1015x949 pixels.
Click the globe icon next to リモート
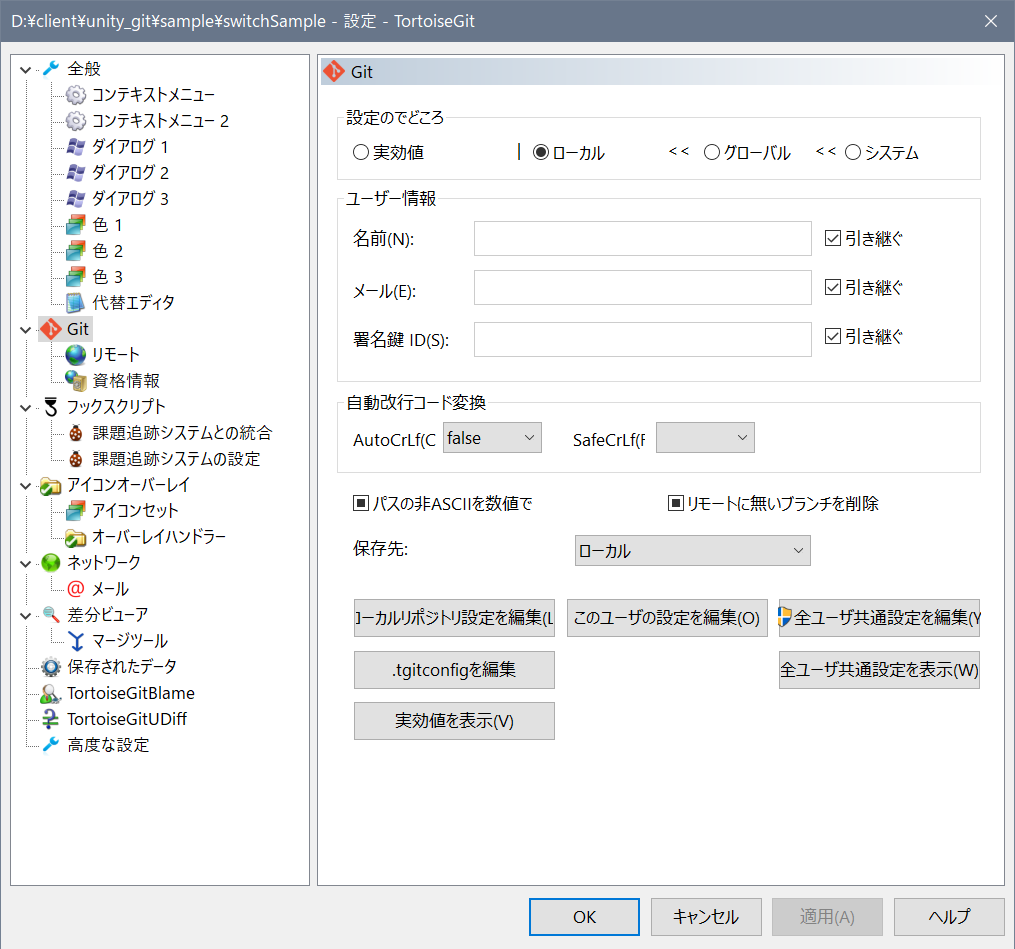(x=76, y=355)
